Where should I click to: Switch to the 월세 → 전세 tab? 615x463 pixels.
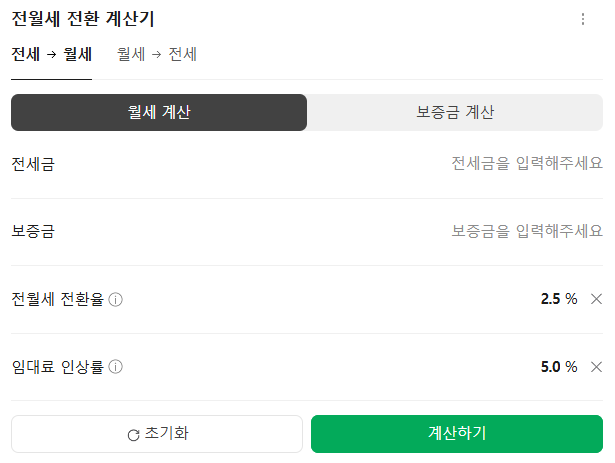(x=157, y=55)
